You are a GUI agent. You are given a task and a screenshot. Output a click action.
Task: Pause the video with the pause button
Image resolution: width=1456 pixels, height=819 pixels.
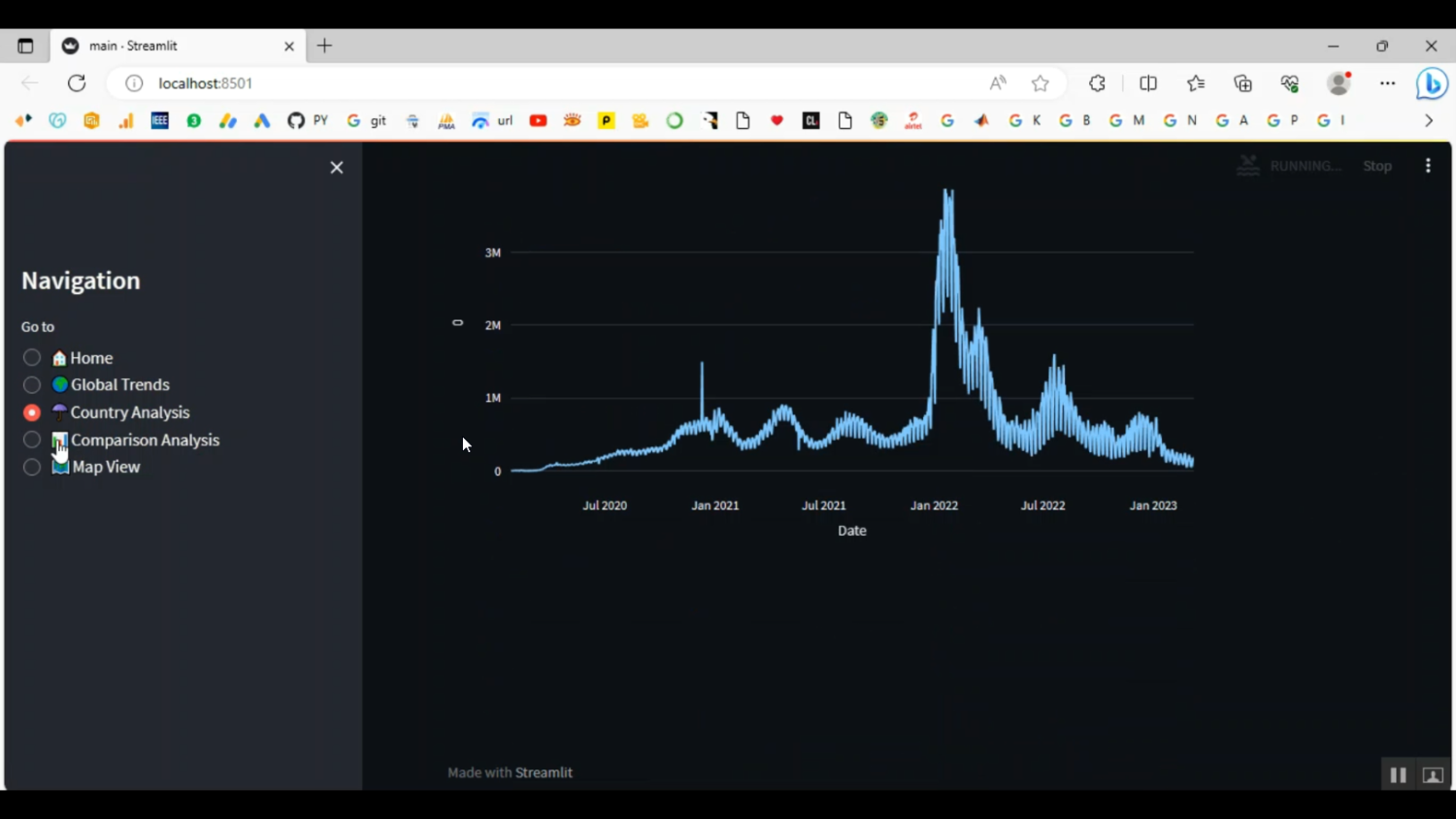tap(1398, 774)
